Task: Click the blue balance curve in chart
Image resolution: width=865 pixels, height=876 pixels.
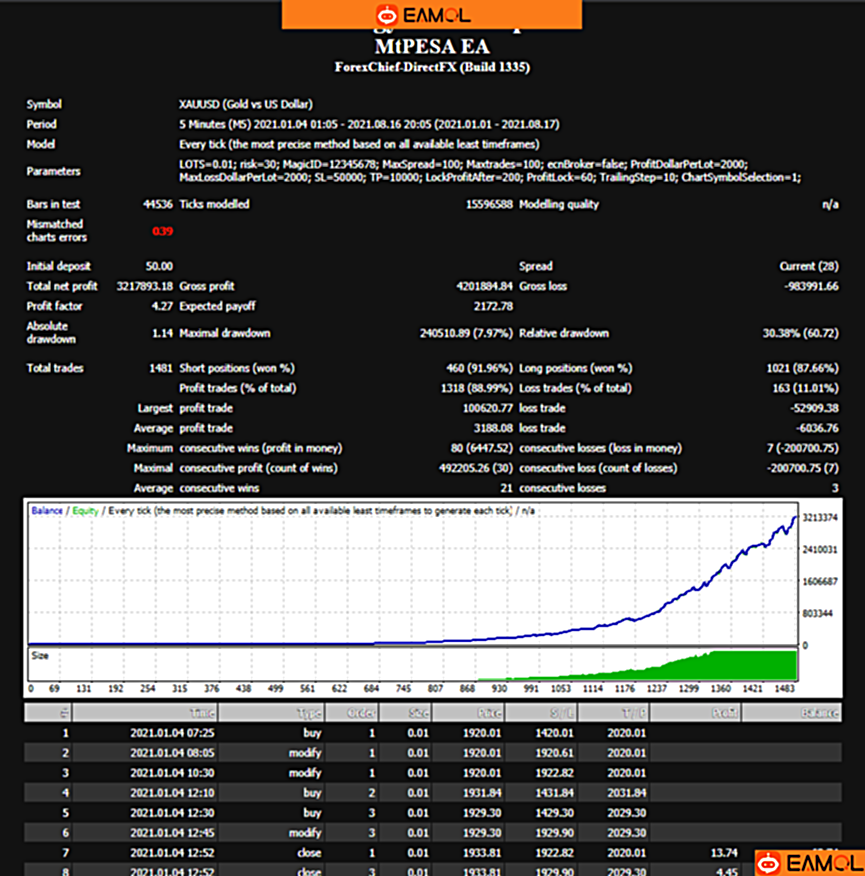Action: coord(700,591)
